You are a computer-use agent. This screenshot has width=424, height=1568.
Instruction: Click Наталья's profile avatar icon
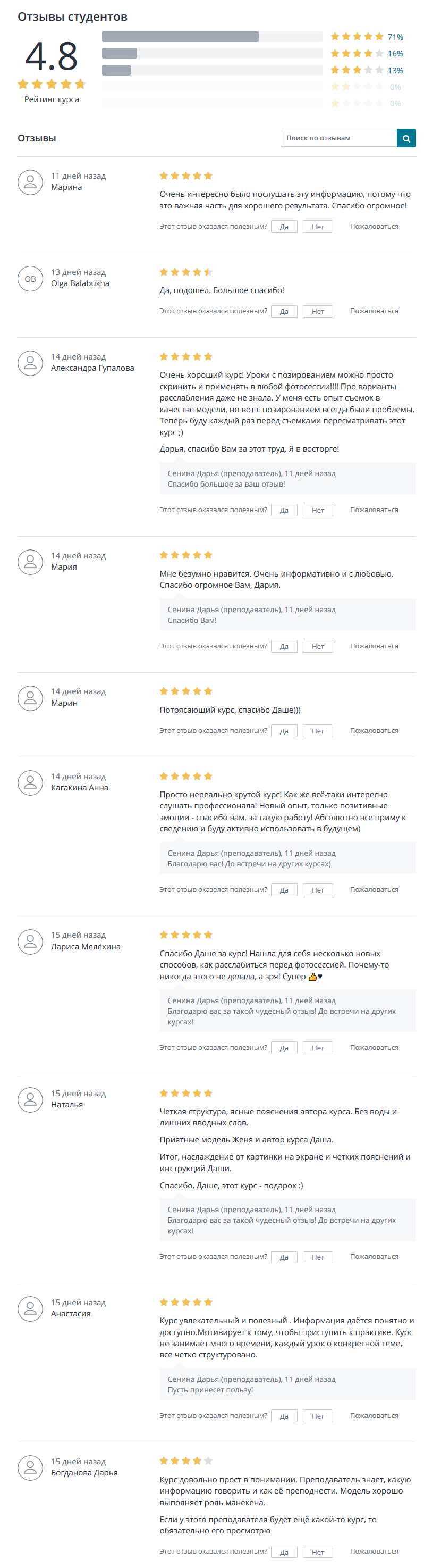(30, 1099)
